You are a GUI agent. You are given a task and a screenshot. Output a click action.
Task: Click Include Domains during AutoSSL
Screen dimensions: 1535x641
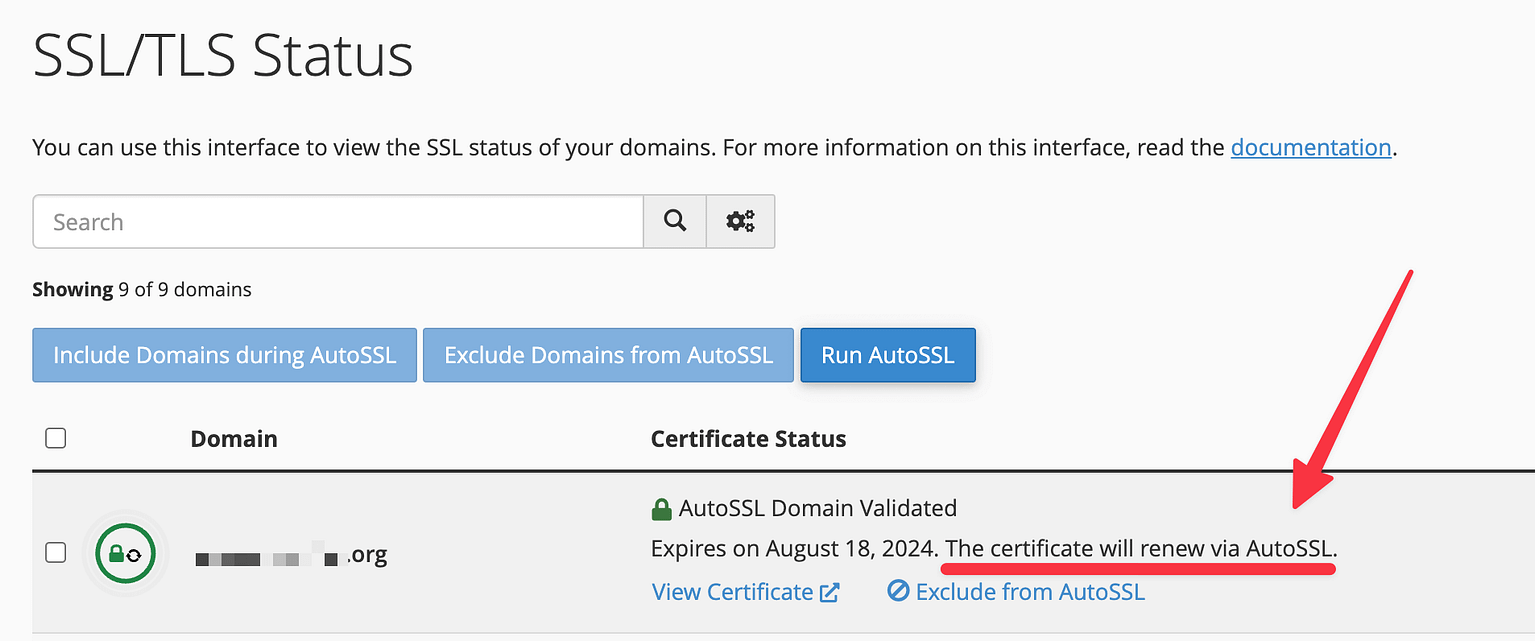click(224, 355)
